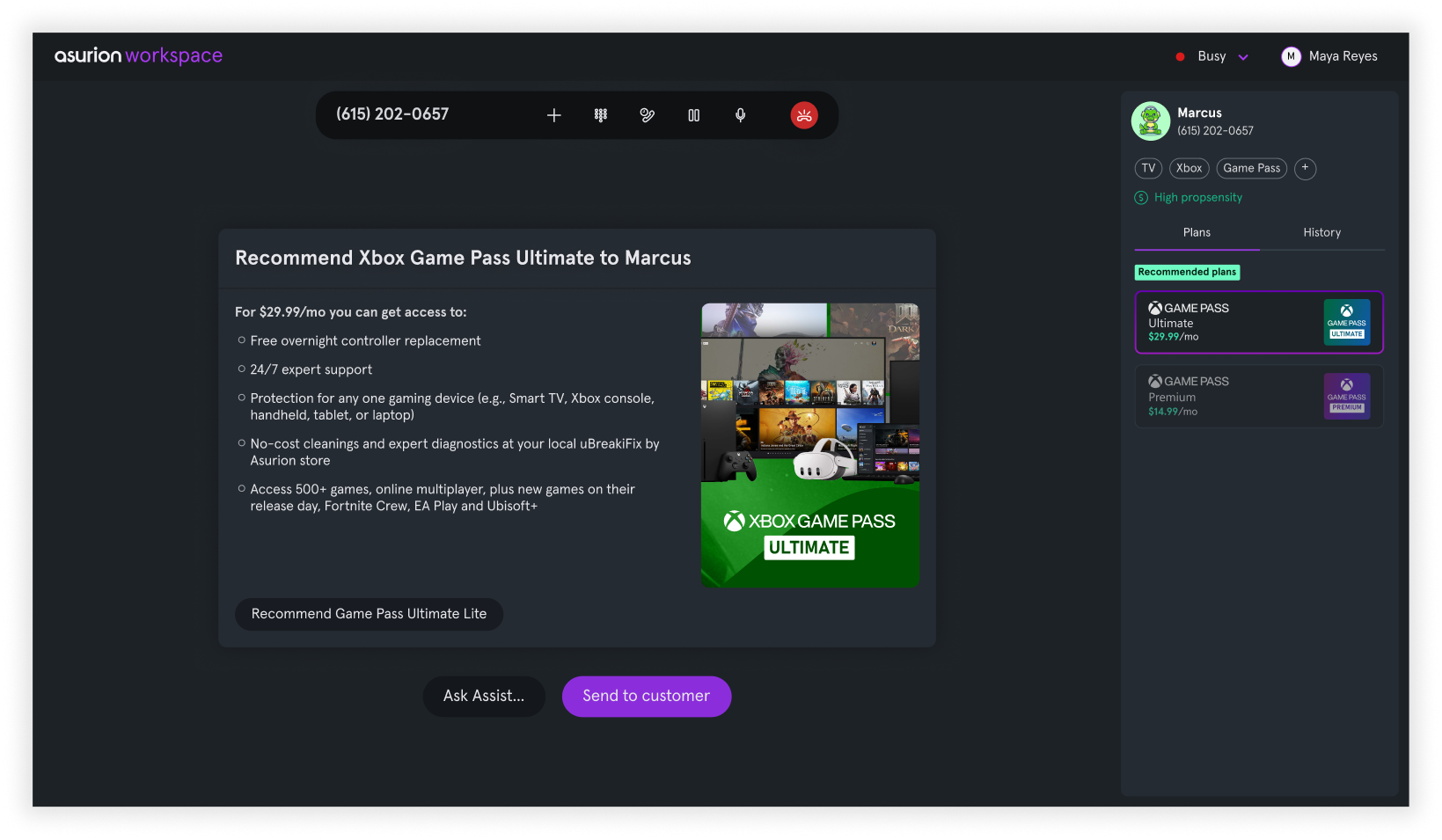Select the Game Pass Premium plan card
Screen dimensions: 1442x840
click(x=1258, y=396)
